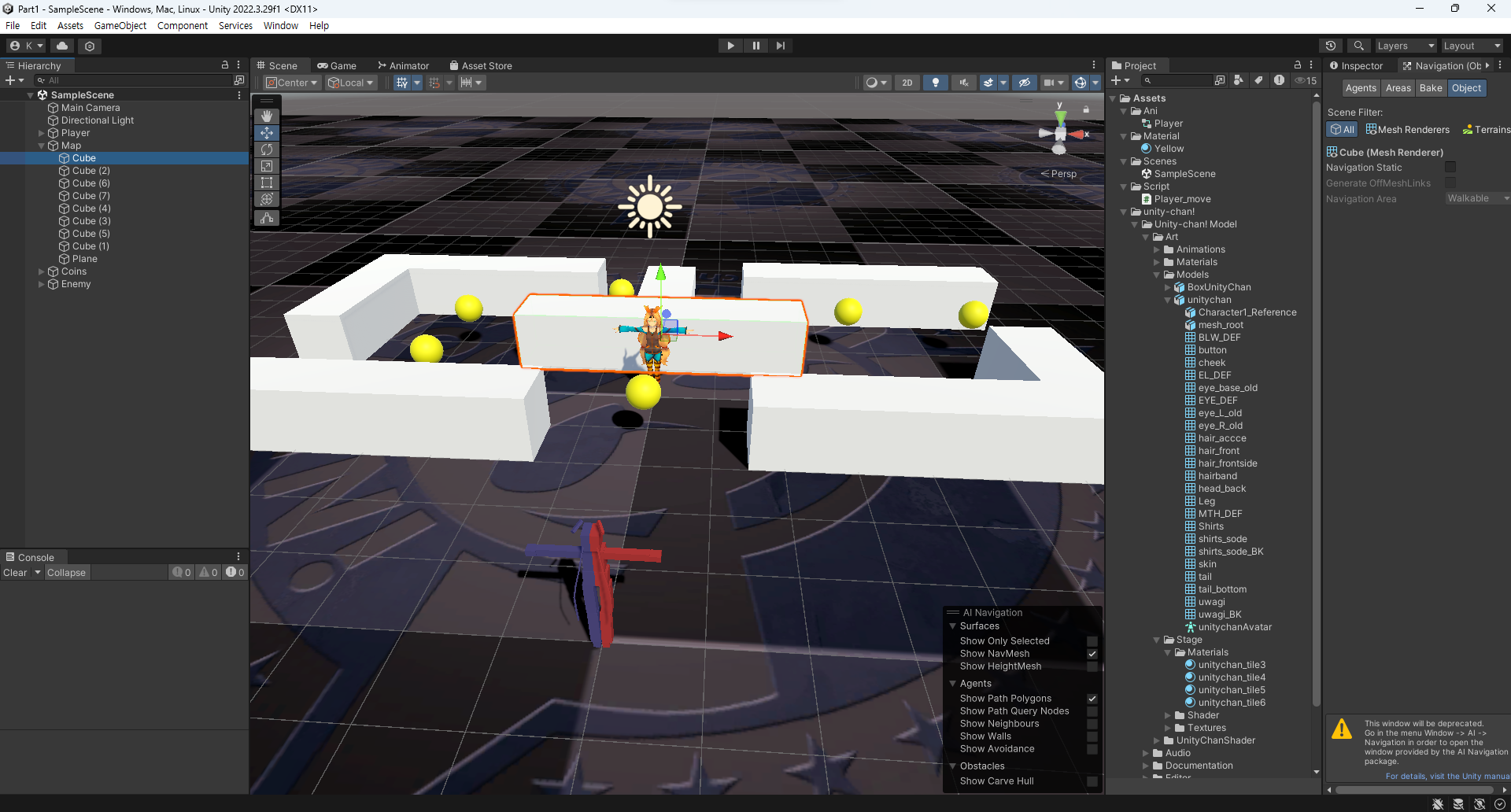Toggle scene grid snapping icon
This screenshot has height=812, width=1511.
pyautogui.click(x=402, y=83)
